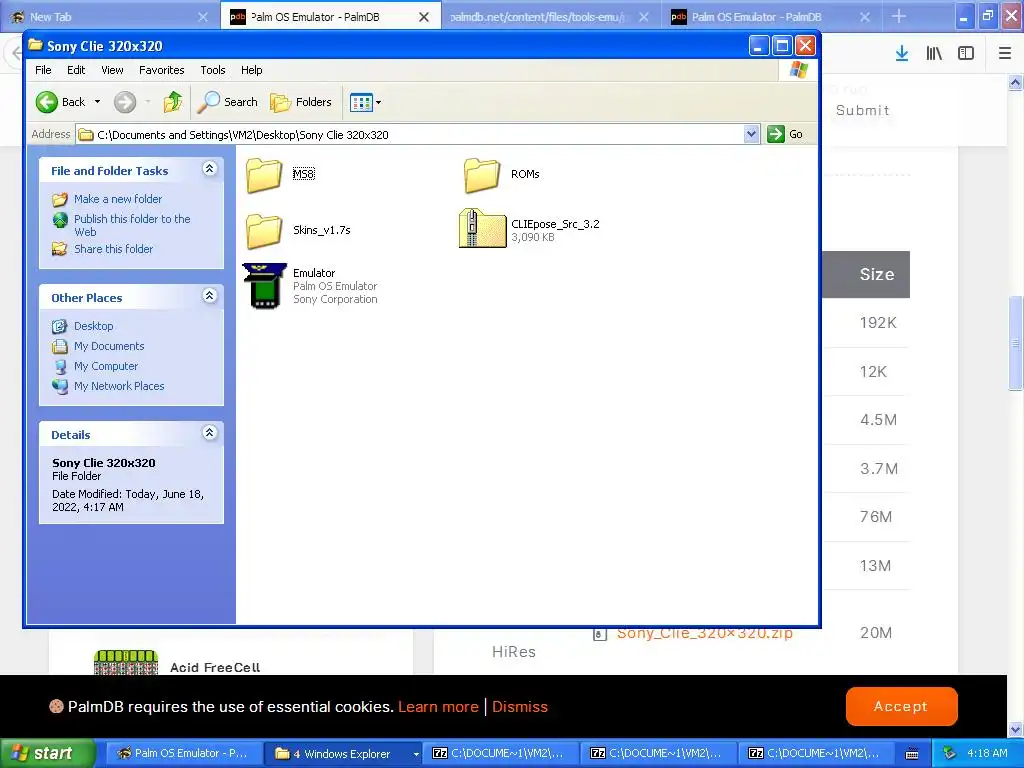1024x768 pixels.
Task: Click the Search magnifier toolbar button
Action: click(228, 102)
